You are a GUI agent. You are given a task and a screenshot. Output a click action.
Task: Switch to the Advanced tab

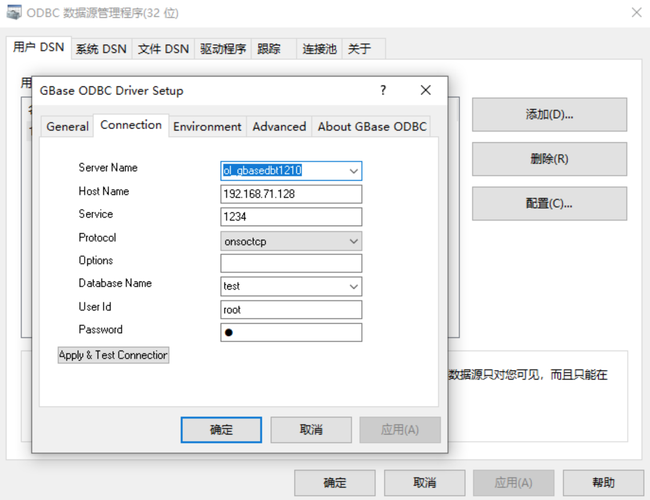click(279, 126)
